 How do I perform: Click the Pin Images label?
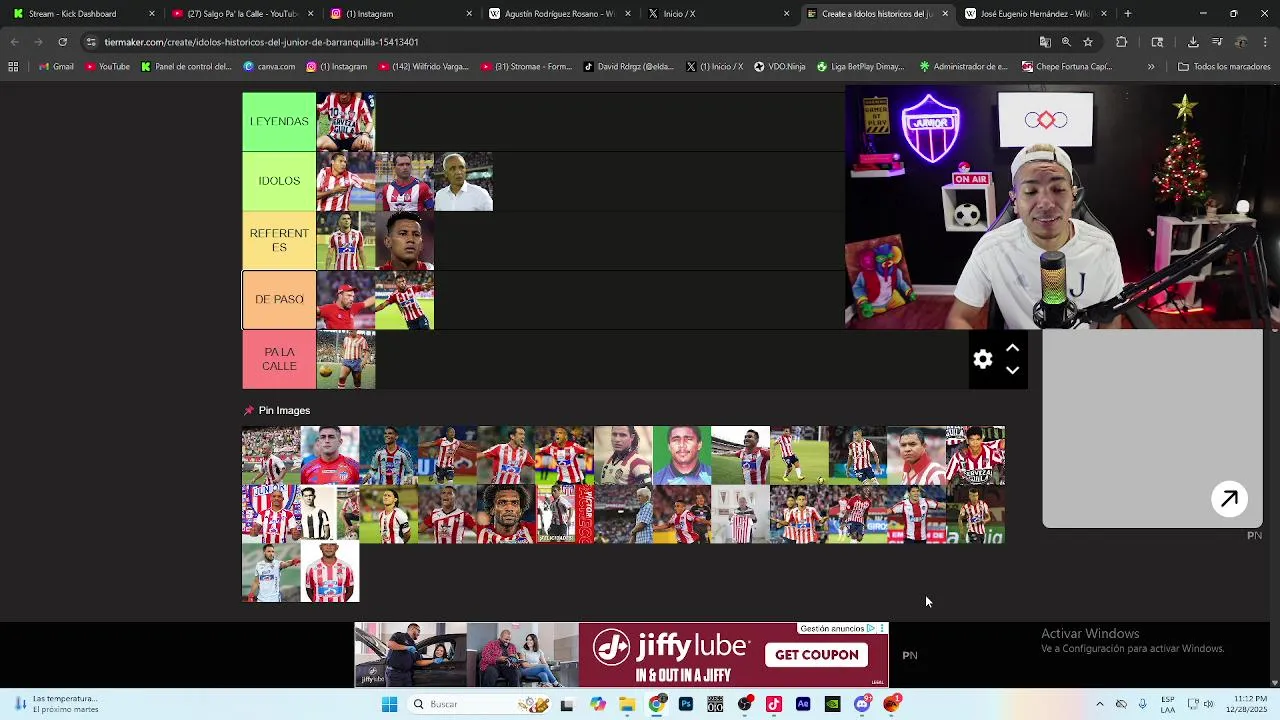284,410
